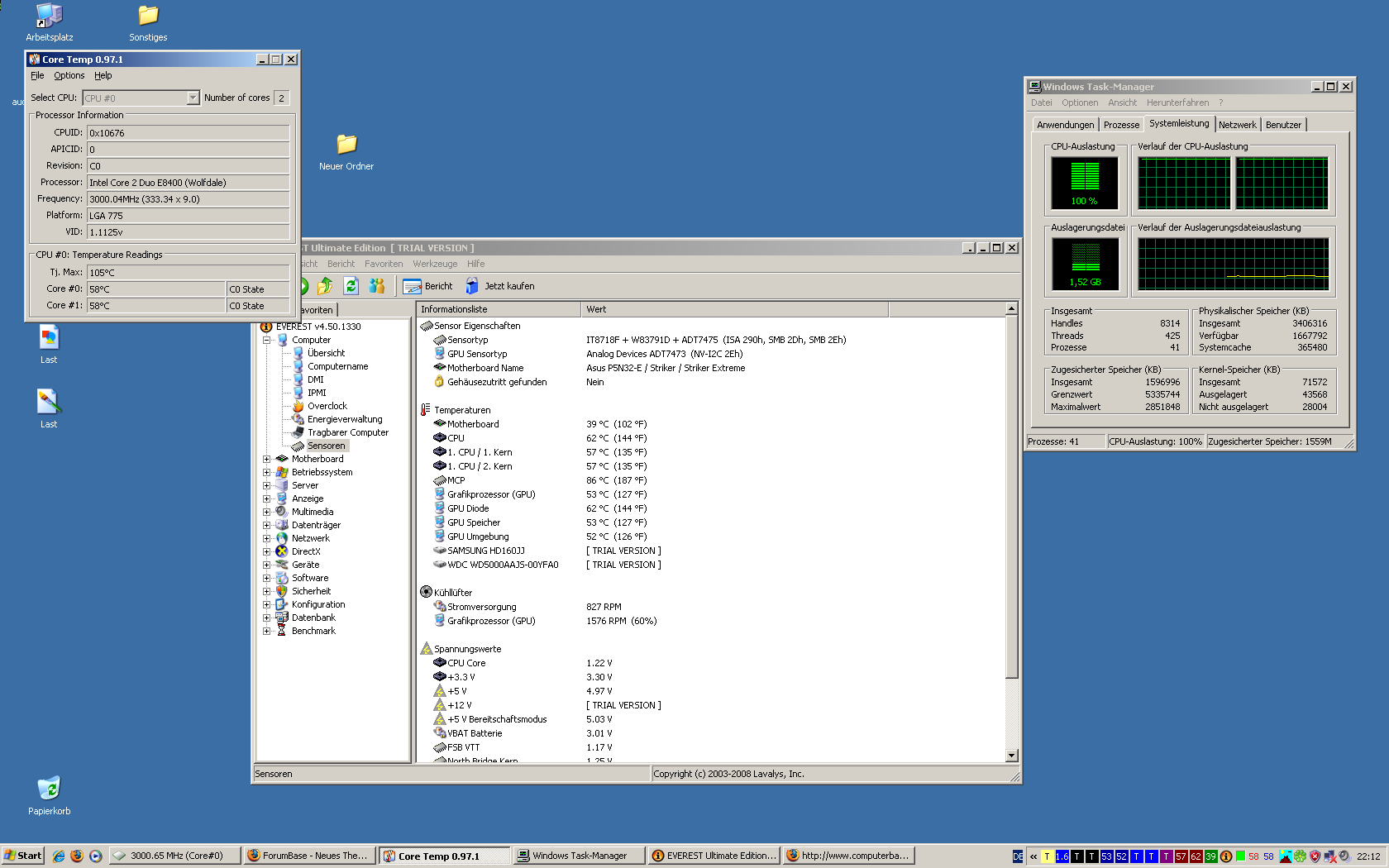Expand the Anzeige tree node
The width and height of the screenshot is (1389, 868).
(x=266, y=498)
